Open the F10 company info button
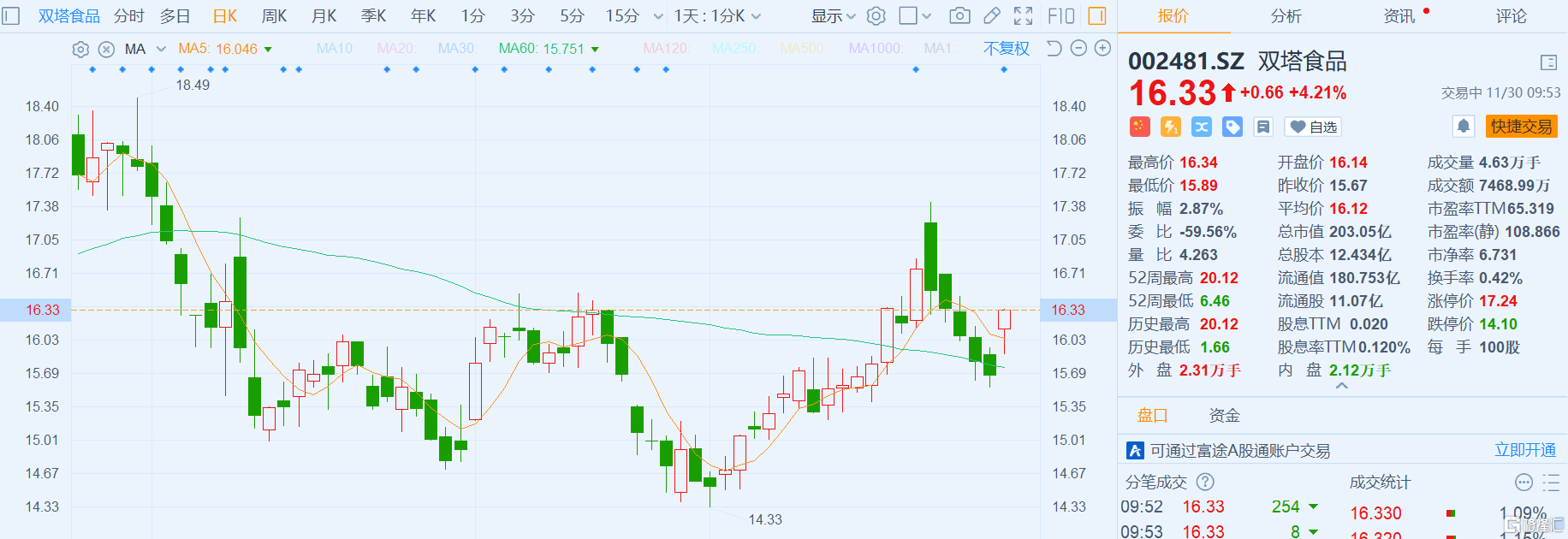 pos(1061,16)
